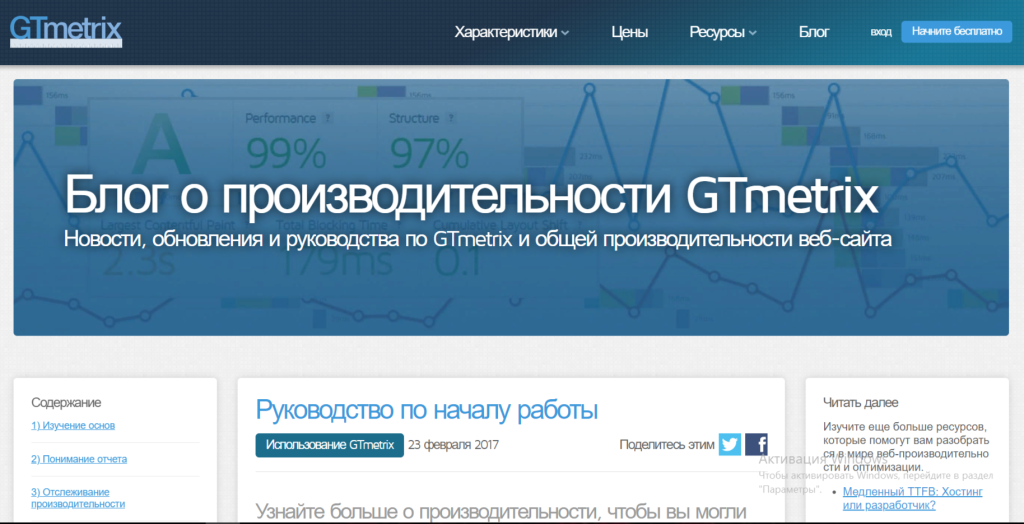Expand the Ресурсы dropdown menu
This screenshot has height=524, width=1024.
point(723,32)
